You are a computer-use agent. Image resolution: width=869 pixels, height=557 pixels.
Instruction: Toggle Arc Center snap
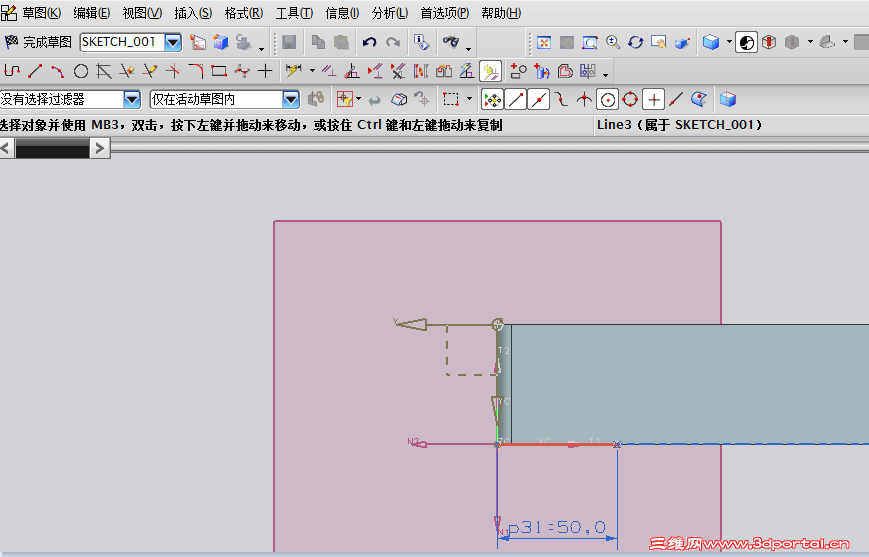[607, 100]
